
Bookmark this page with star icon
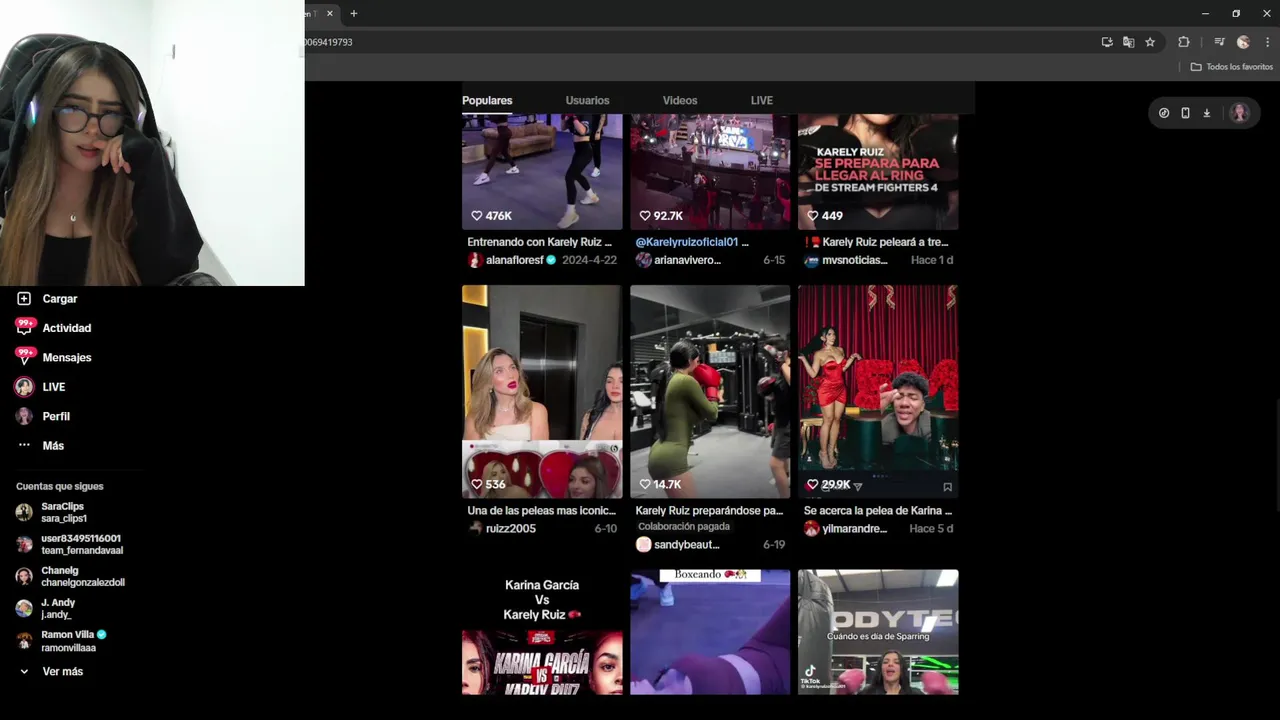[1150, 42]
